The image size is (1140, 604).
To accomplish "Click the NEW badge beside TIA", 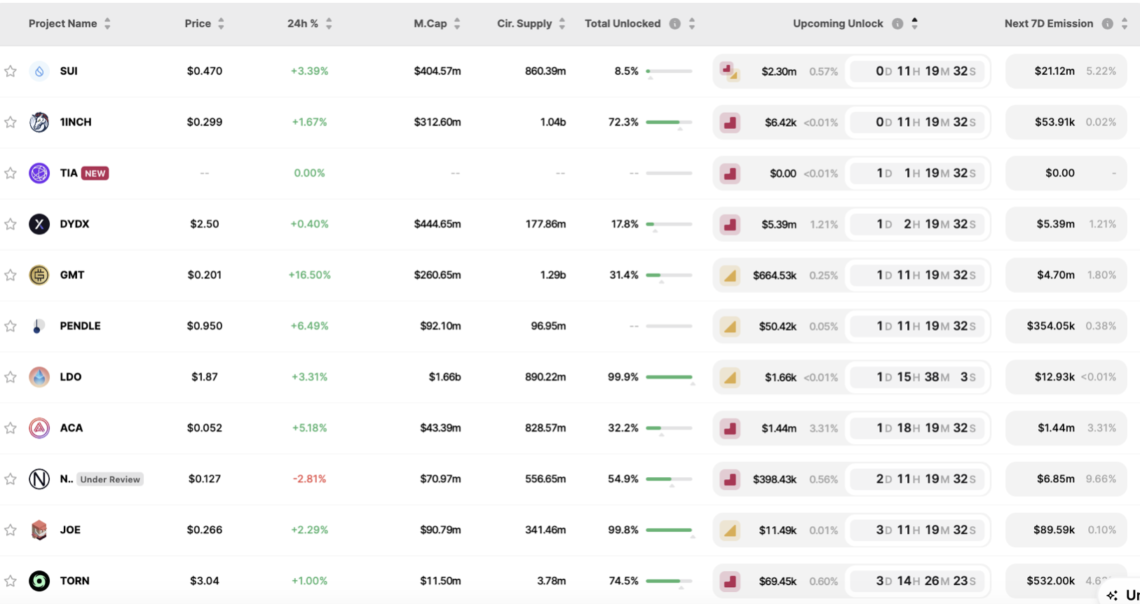I will 95,173.
